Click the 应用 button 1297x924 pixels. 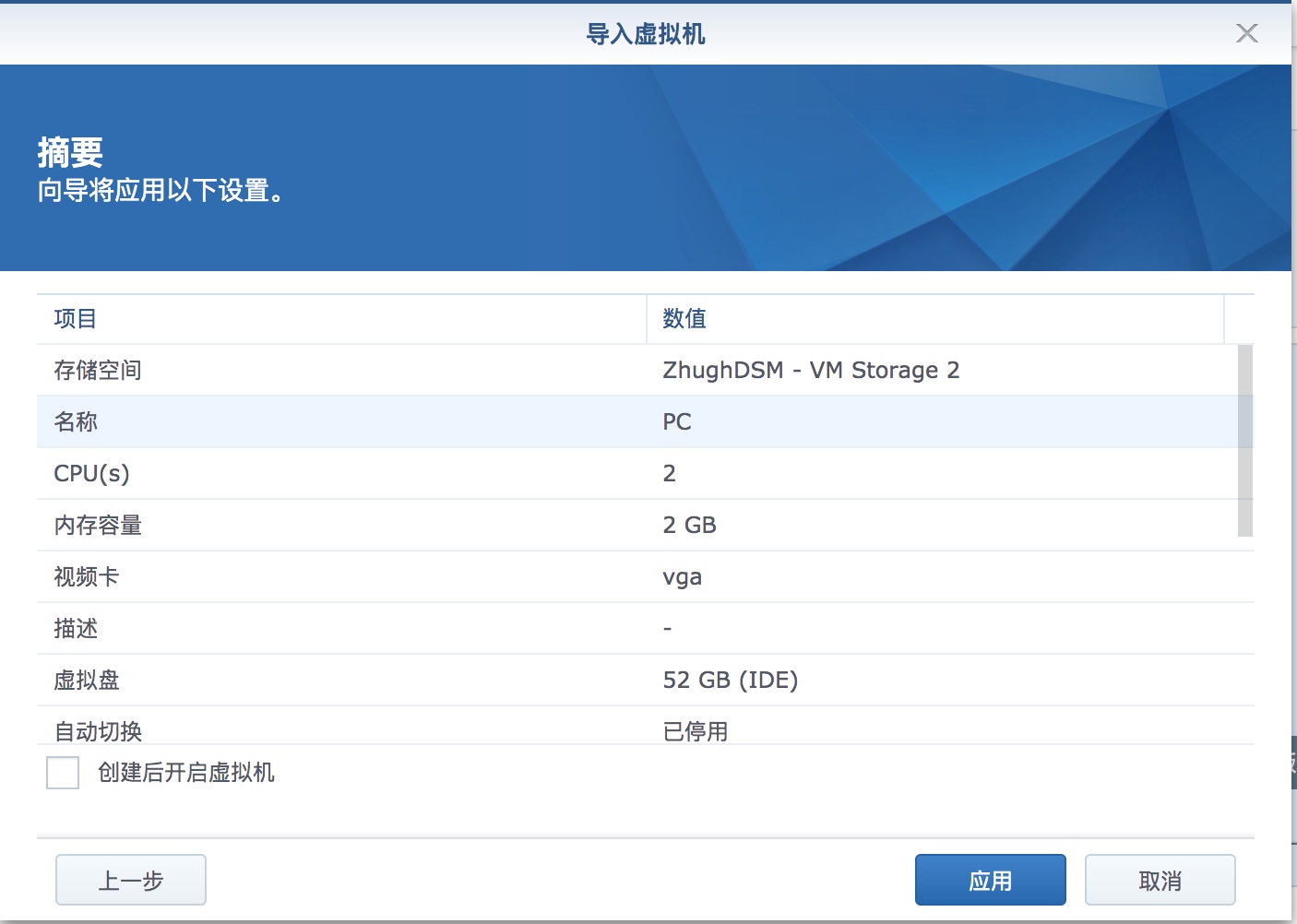(990, 880)
